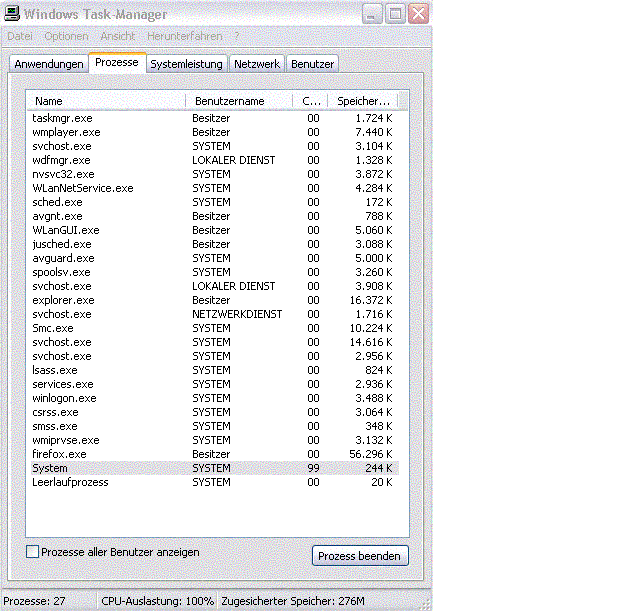This screenshot has height=611, width=640.
Task: Click the Prozess beenden button
Action: 360,556
